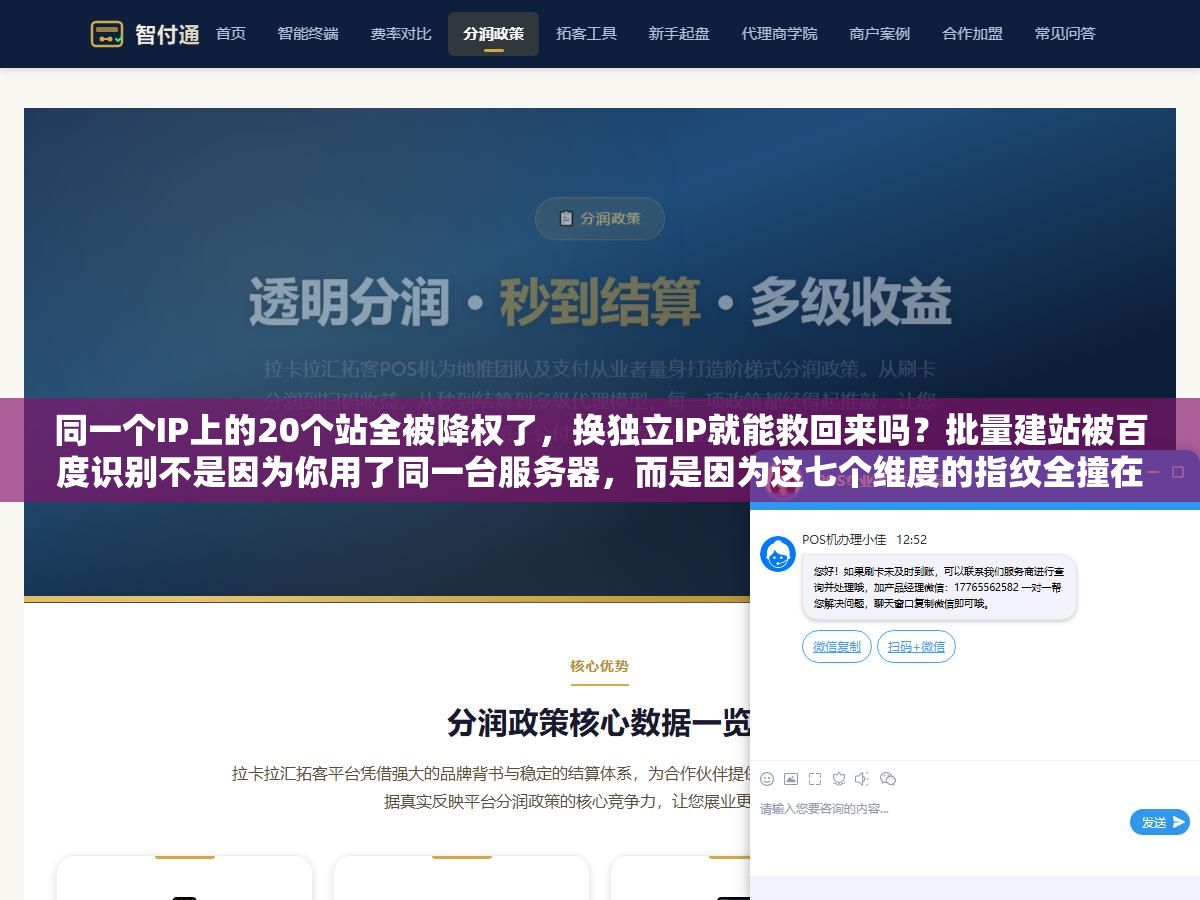Viewport: 1200px width, 900px height.
Task: Go to 智能终端 page
Action: (308, 34)
